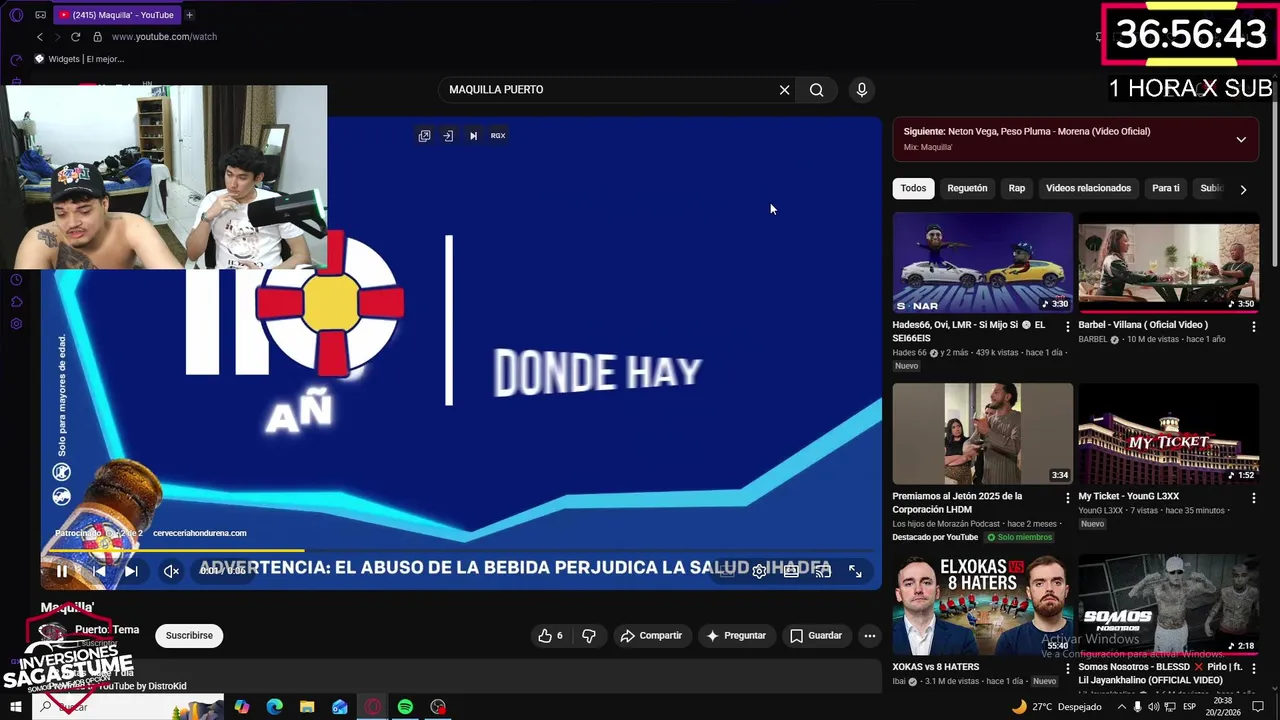
Task: Switch to Maquilla' - YouTube tab
Action: pos(116,15)
